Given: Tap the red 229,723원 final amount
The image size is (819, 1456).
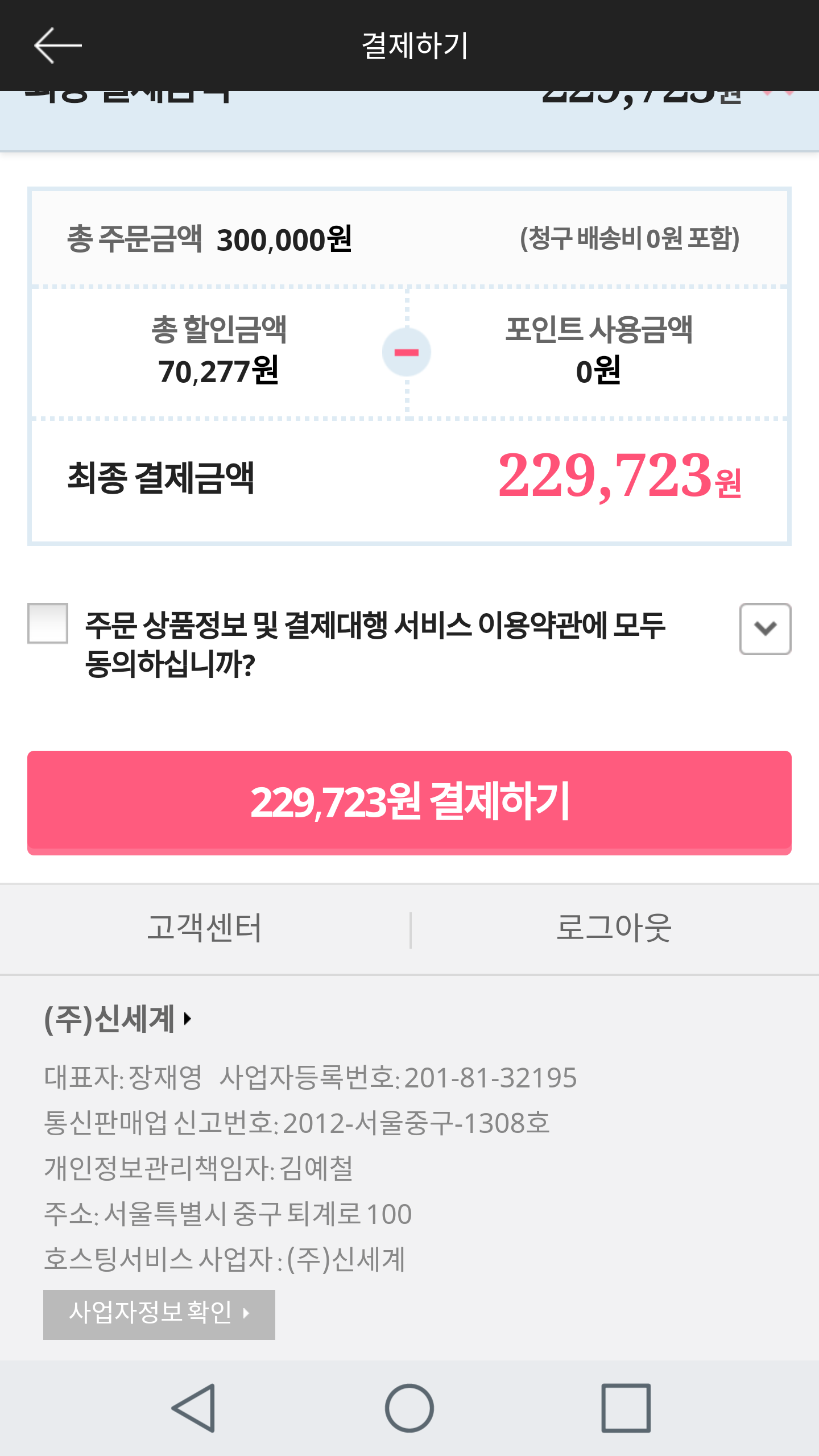Looking at the screenshot, I should [619, 475].
